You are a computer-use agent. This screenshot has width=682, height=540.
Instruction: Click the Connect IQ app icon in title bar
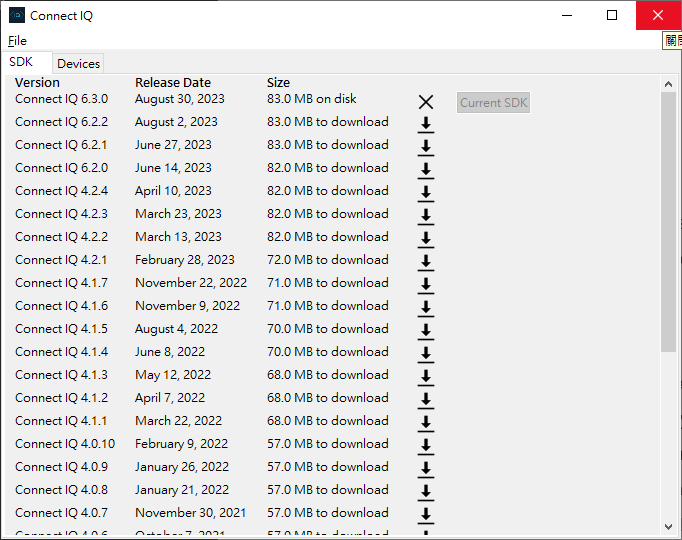tap(17, 15)
